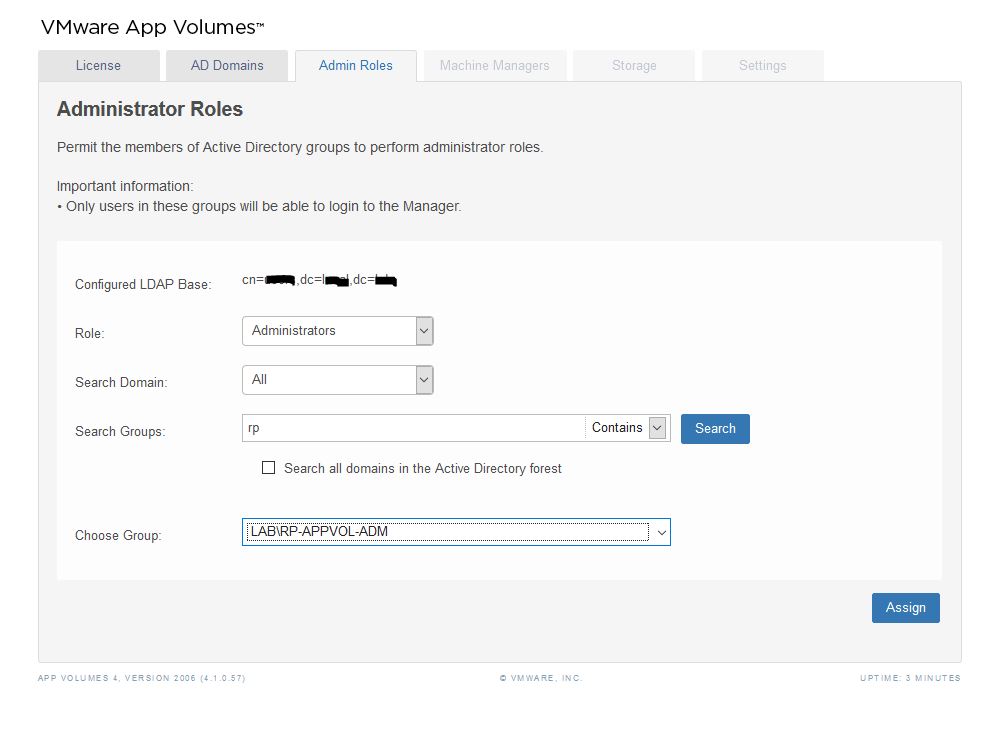The width and height of the screenshot is (998, 734).
Task: Click the Search Domain label
Action: pos(121,383)
